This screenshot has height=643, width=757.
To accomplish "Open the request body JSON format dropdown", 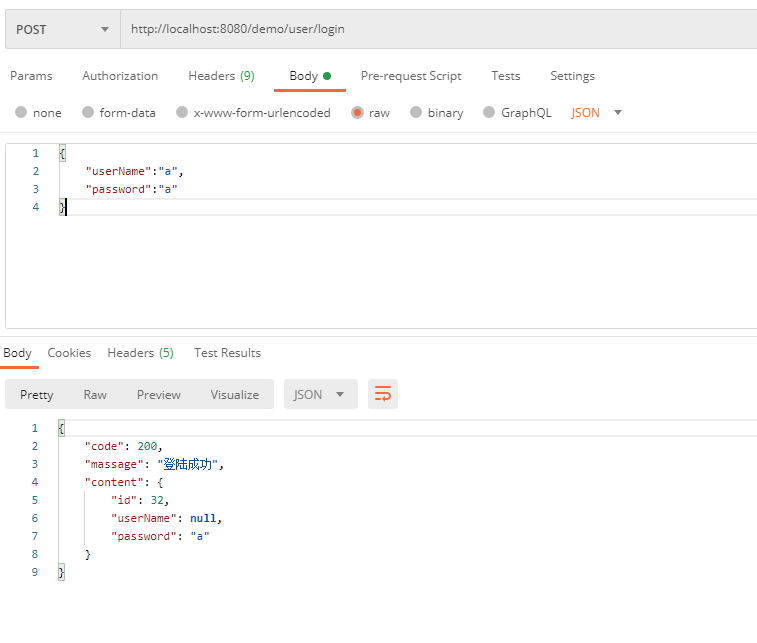I will (x=596, y=112).
